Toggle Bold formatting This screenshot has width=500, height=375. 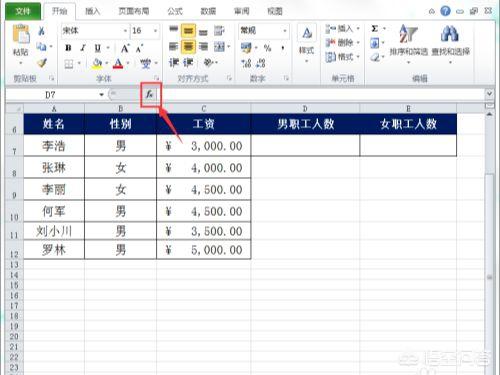pos(68,48)
